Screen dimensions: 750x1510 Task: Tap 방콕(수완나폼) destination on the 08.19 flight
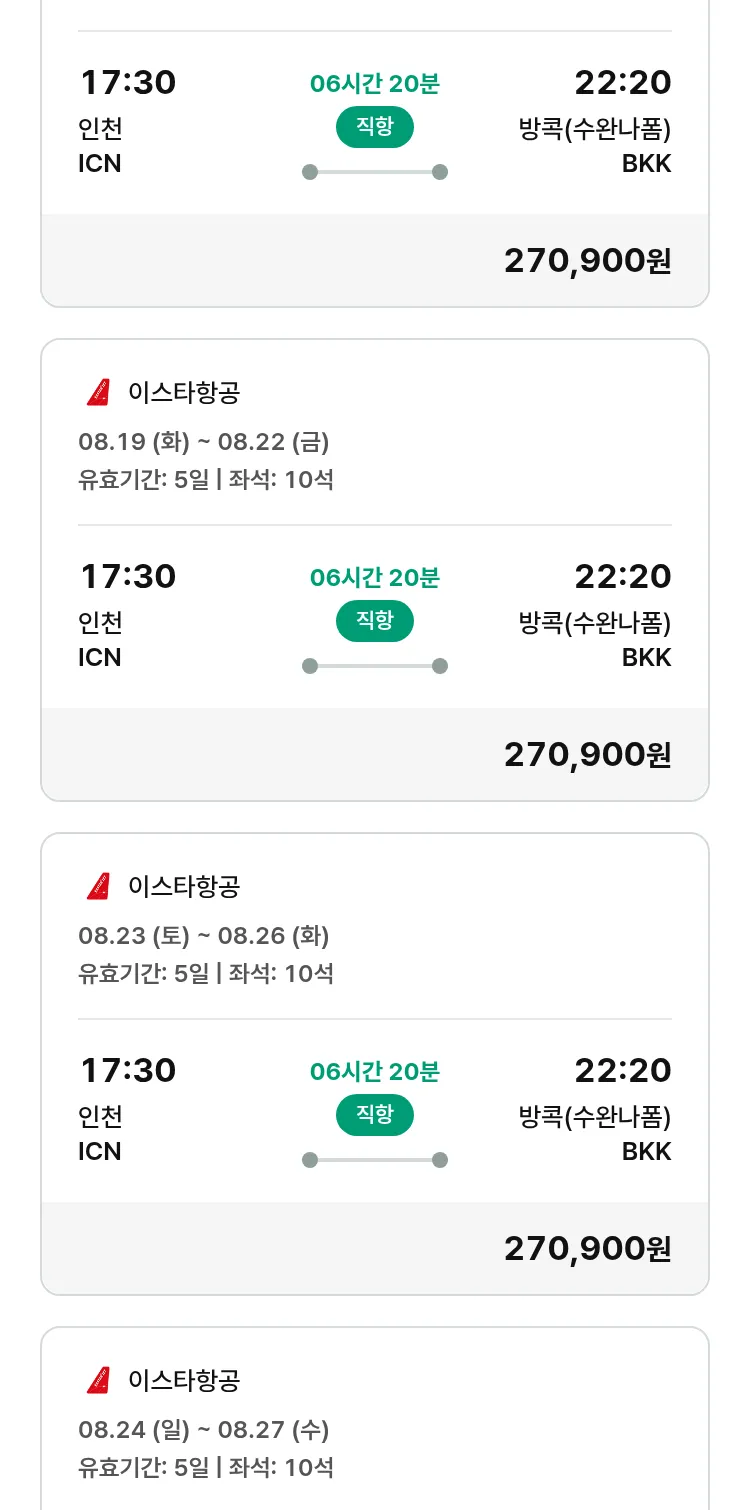pos(595,623)
